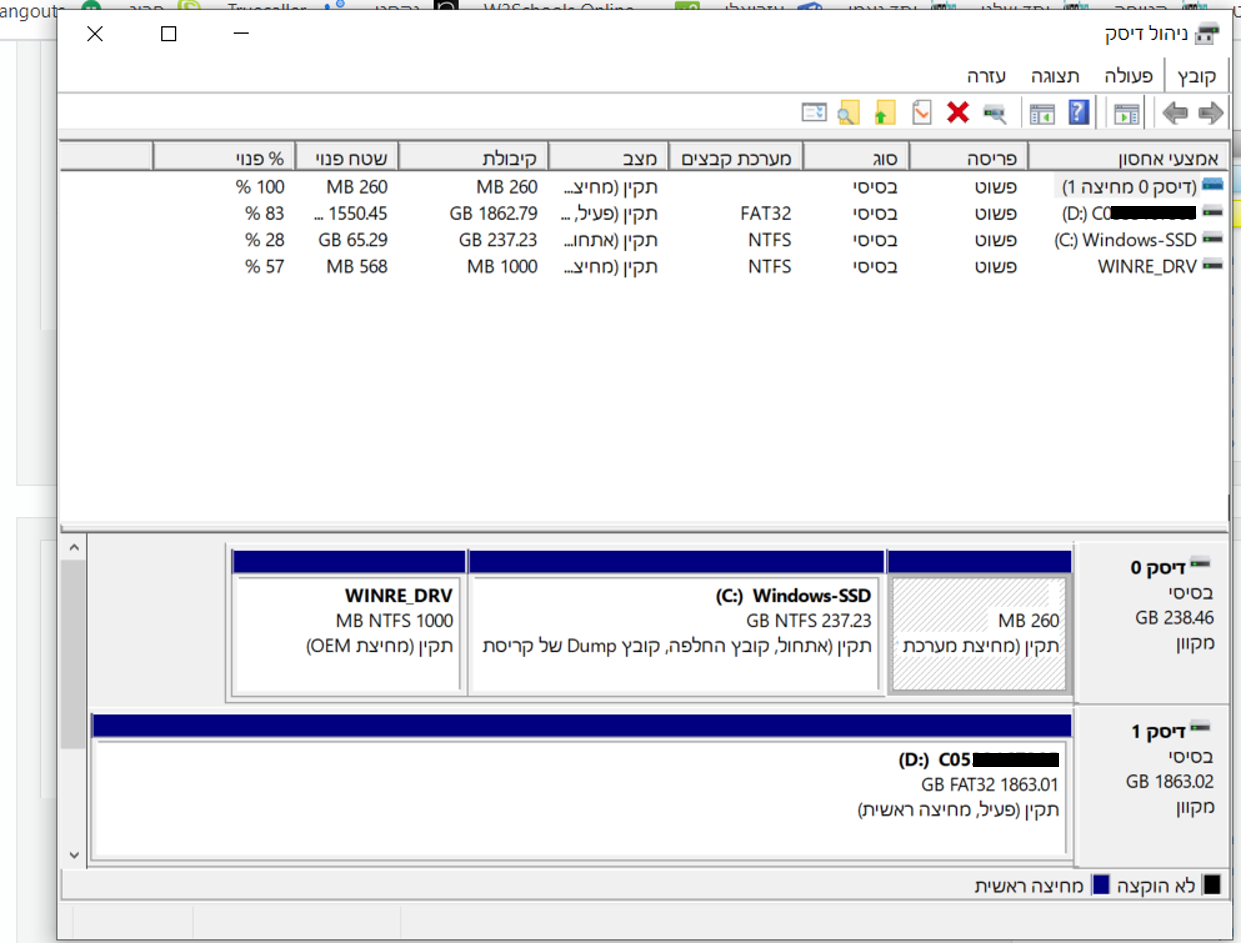
Task: Open the עזרה menu
Action: [x=986, y=76]
